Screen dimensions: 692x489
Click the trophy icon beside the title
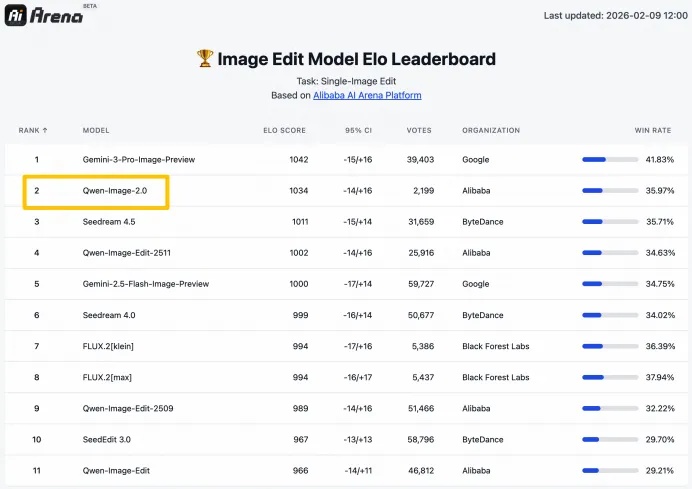(205, 59)
